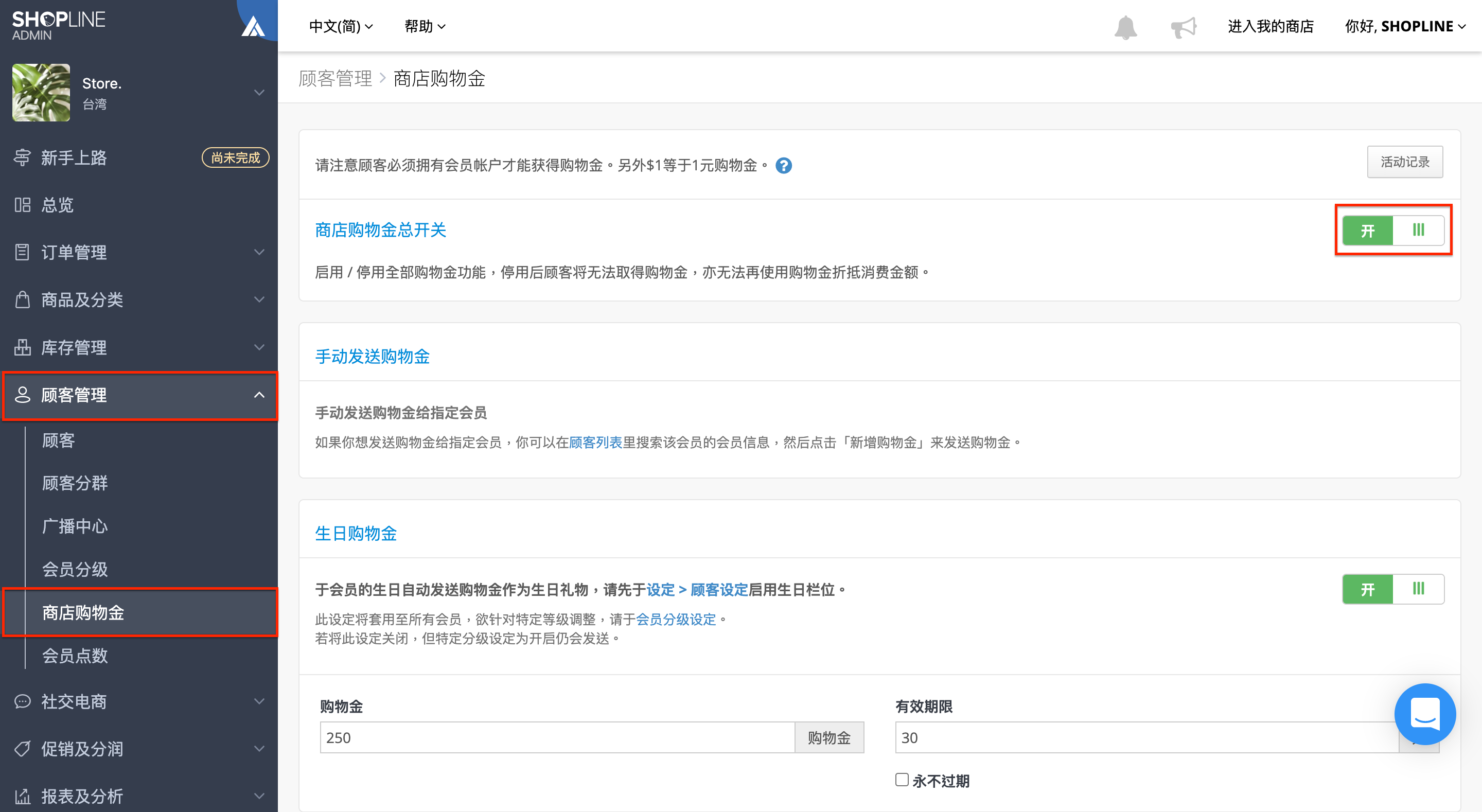Click the 活动记录 button
Image resolution: width=1482 pixels, height=812 pixels.
pyautogui.click(x=1404, y=162)
